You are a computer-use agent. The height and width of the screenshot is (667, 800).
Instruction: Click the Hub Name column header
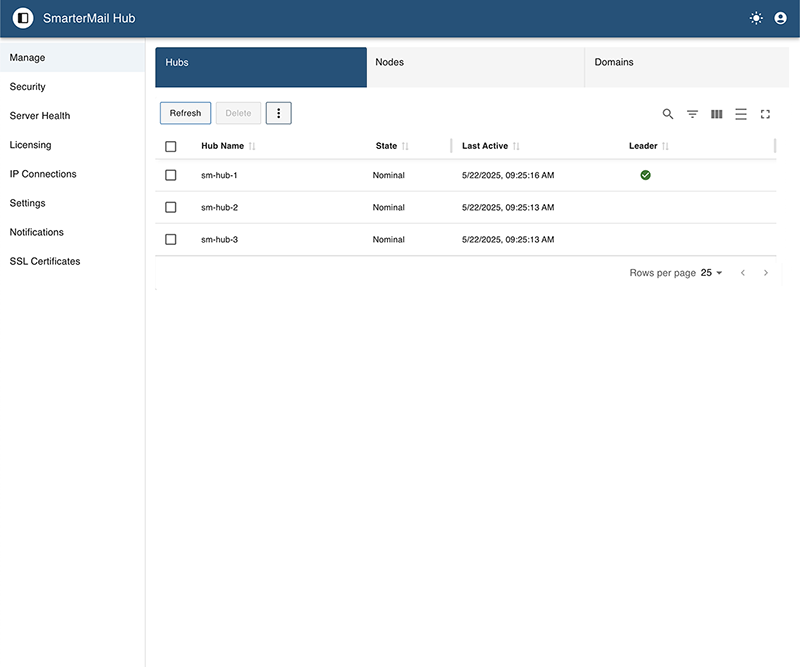tap(222, 146)
